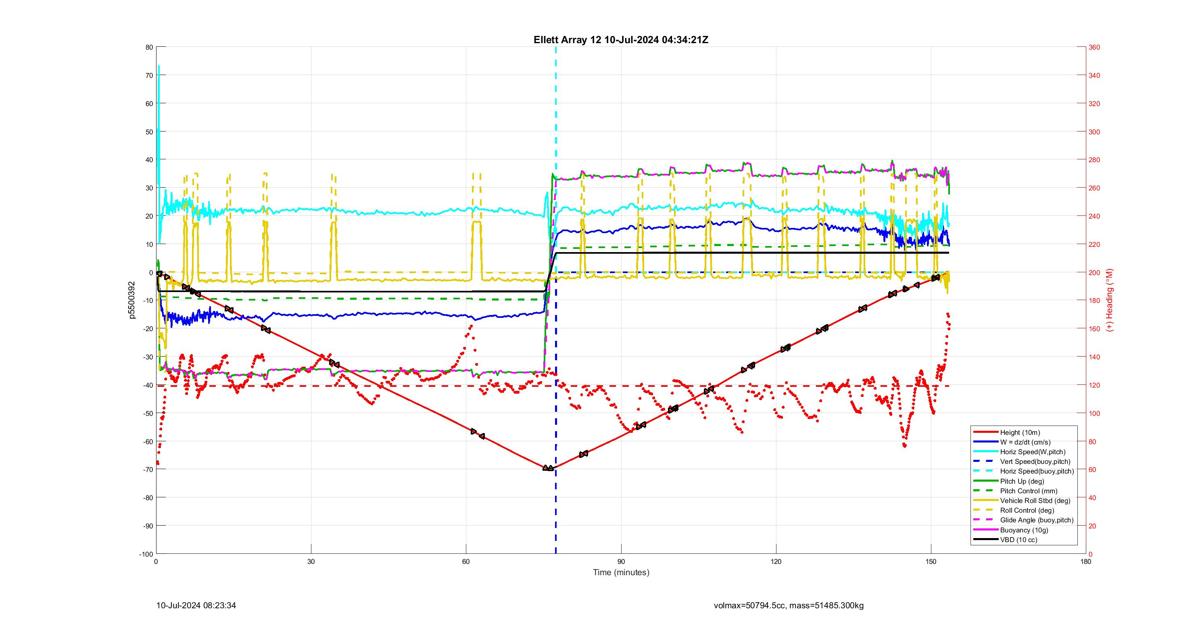Click the left y-axis tick label '-50'
The width and height of the screenshot is (1200, 622).
146,413
